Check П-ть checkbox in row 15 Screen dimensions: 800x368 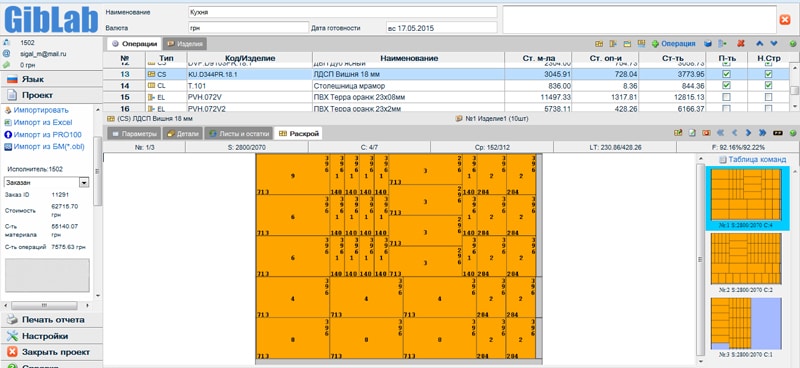click(727, 97)
